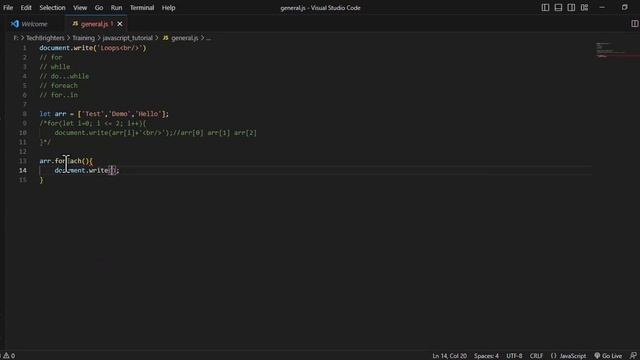
Task: Toggle panel layout icon
Action: tap(558, 7)
